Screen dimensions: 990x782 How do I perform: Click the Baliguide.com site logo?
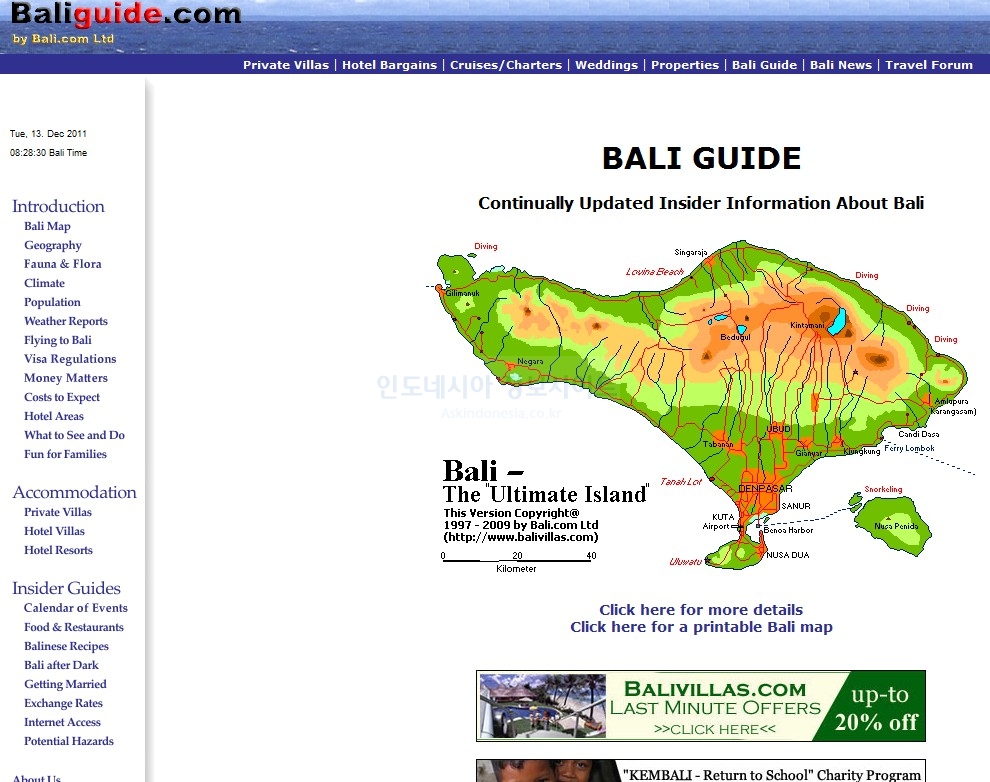point(126,15)
